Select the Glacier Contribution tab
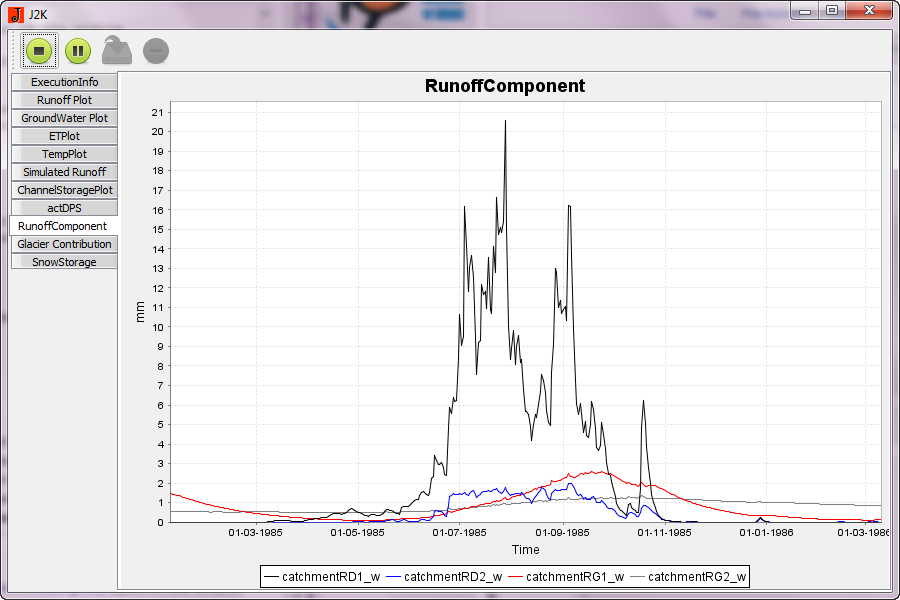This screenshot has height=600, width=900. point(64,244)
